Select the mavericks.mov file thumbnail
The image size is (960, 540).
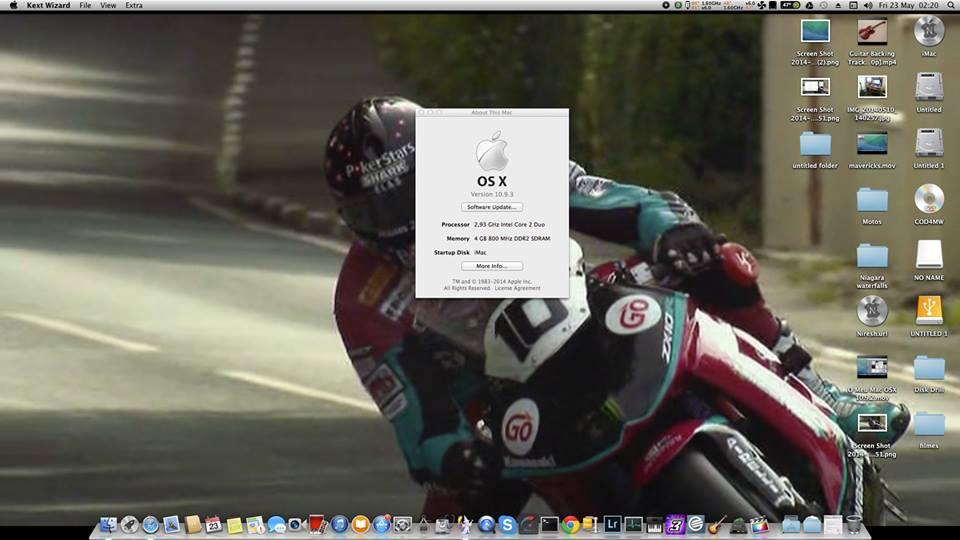pos(871,143)
